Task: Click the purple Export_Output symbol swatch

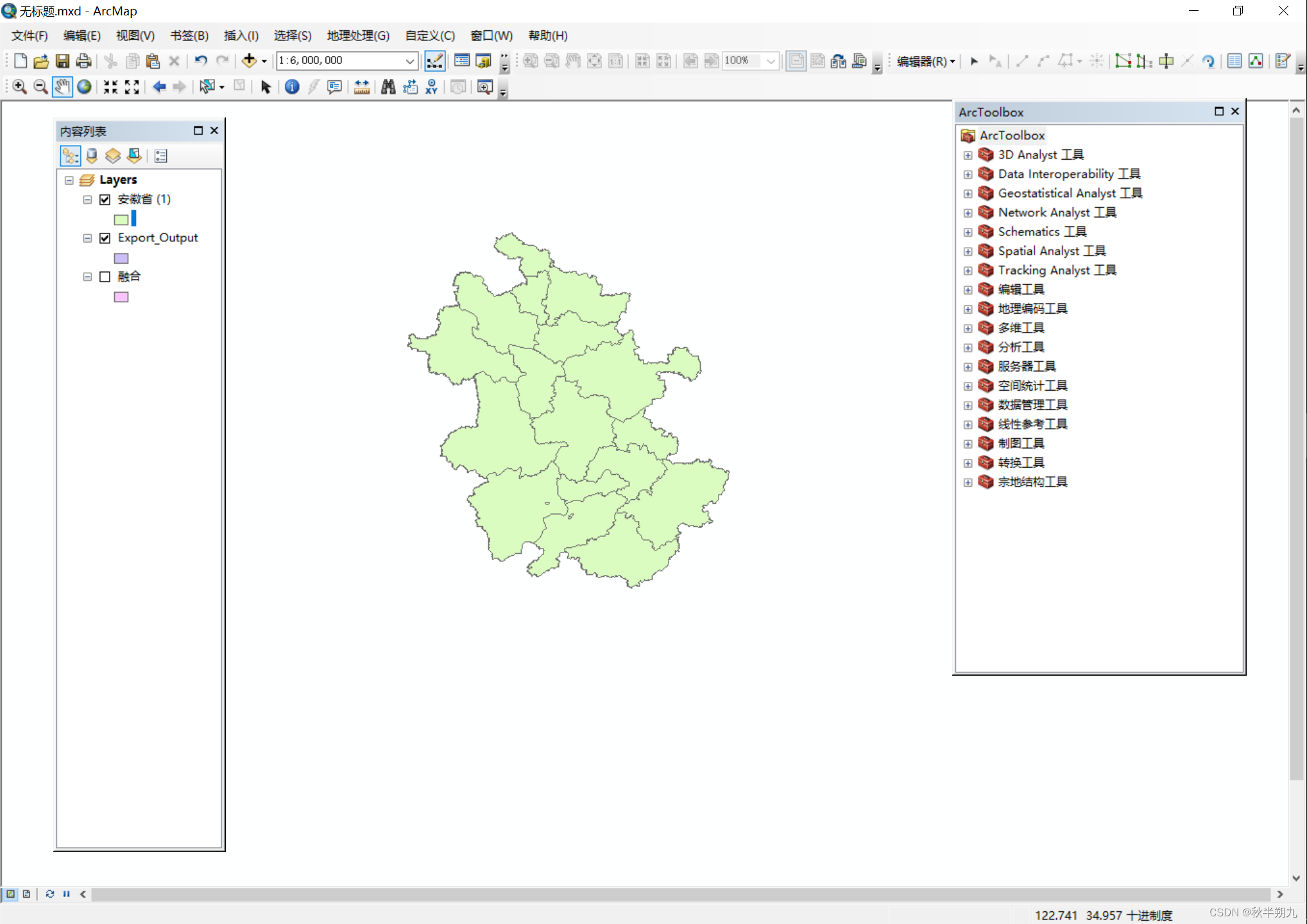Action: [x=121, y=259]
